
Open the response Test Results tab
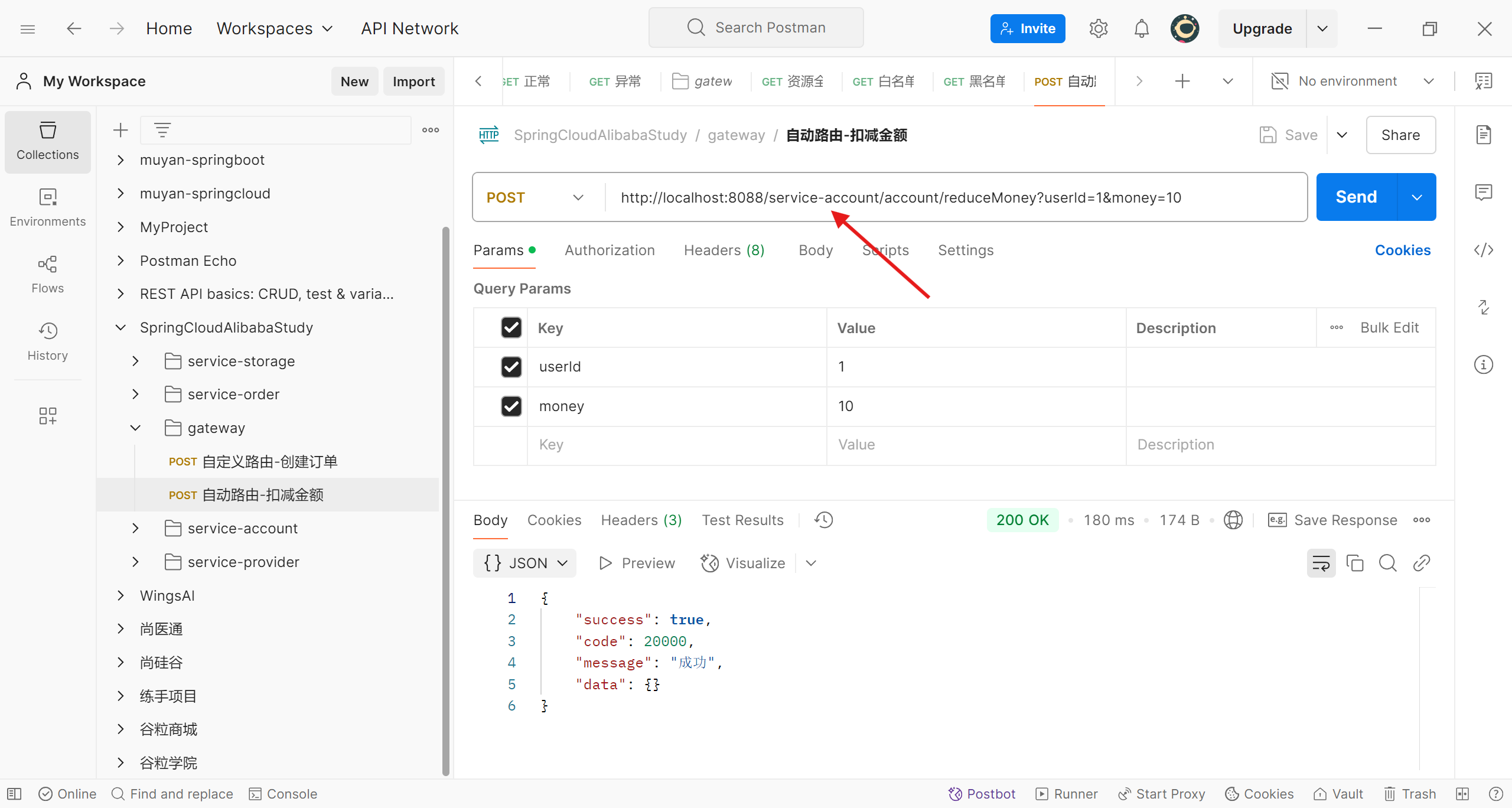click(742, 520)
